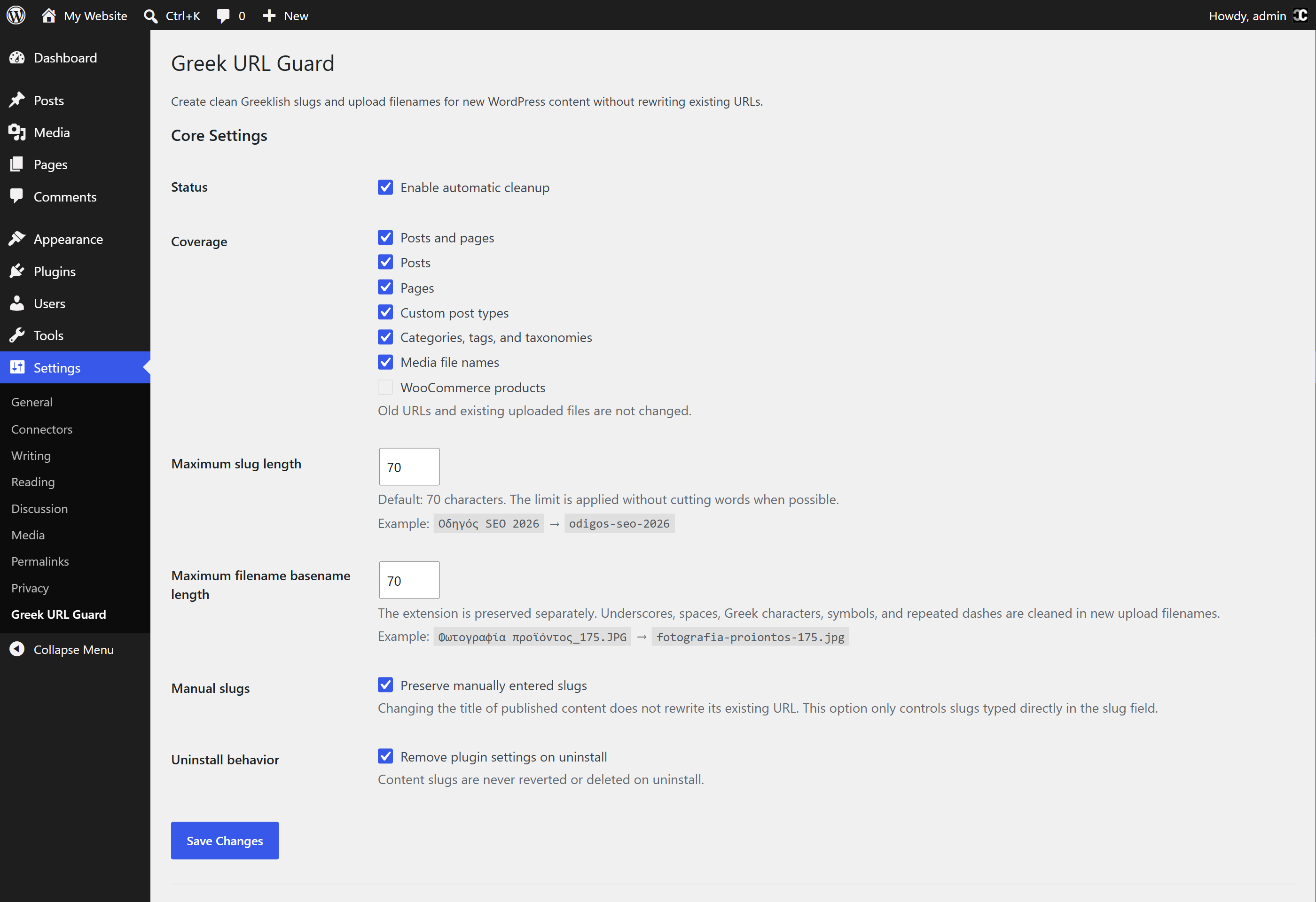Click Collapse Menu label
Viewport: 1316px width, 902px height.
click(74, 650)
